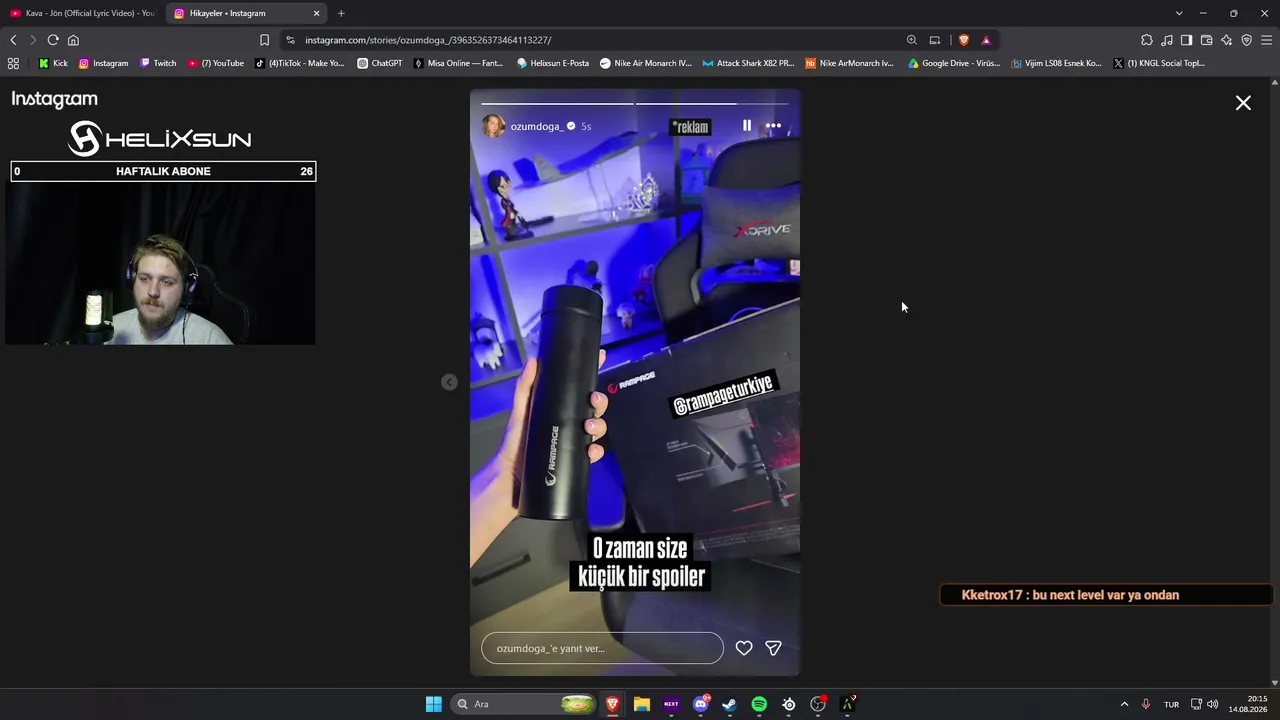Screen dimensions: 1280x720
Task: Open the Helixsun E-Posta bookmark
Action: click(553, 63)
